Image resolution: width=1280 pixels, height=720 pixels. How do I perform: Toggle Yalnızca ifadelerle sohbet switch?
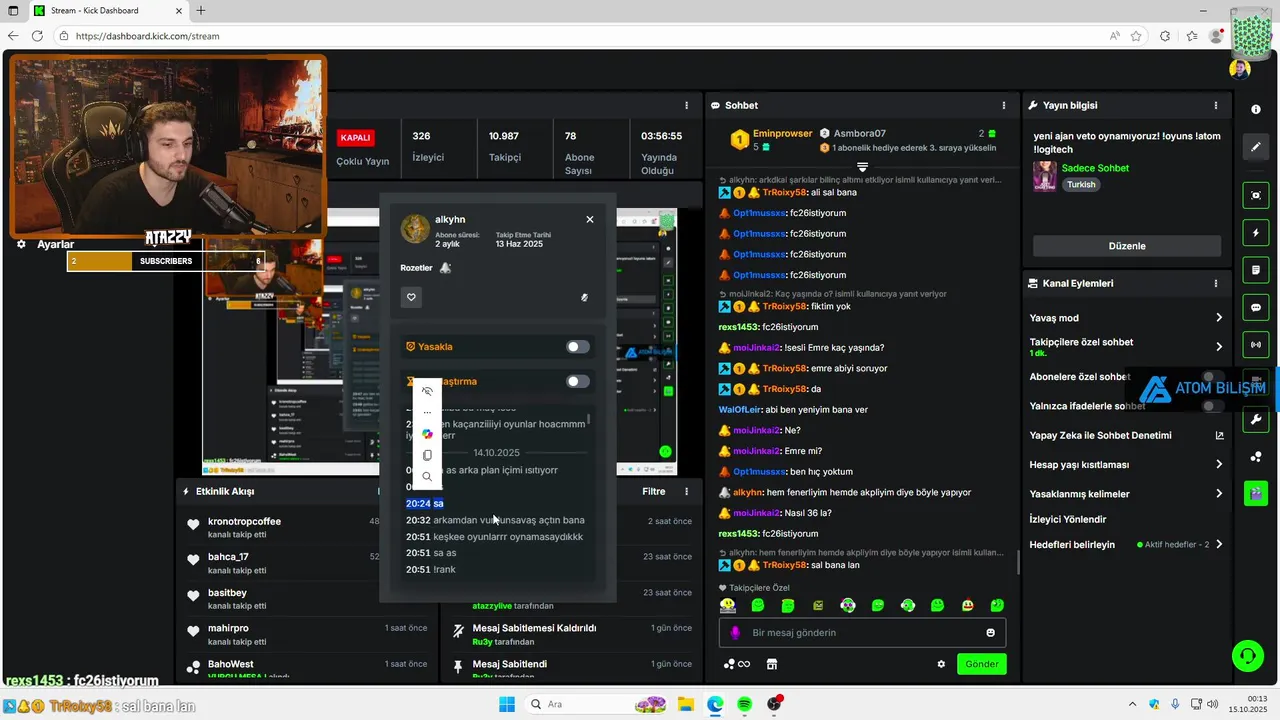point(1213,406)
